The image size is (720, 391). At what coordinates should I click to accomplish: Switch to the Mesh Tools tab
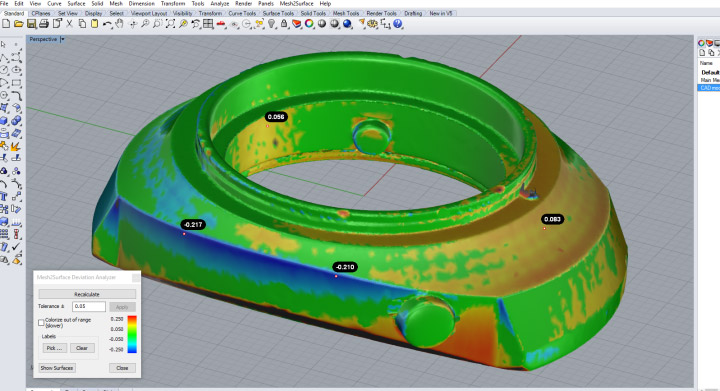346,13
